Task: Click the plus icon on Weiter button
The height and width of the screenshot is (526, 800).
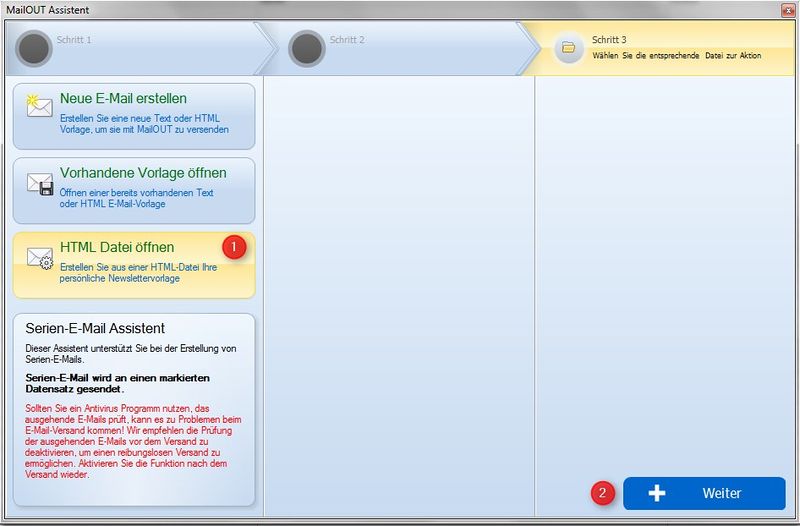Action: tap(657, 493)
